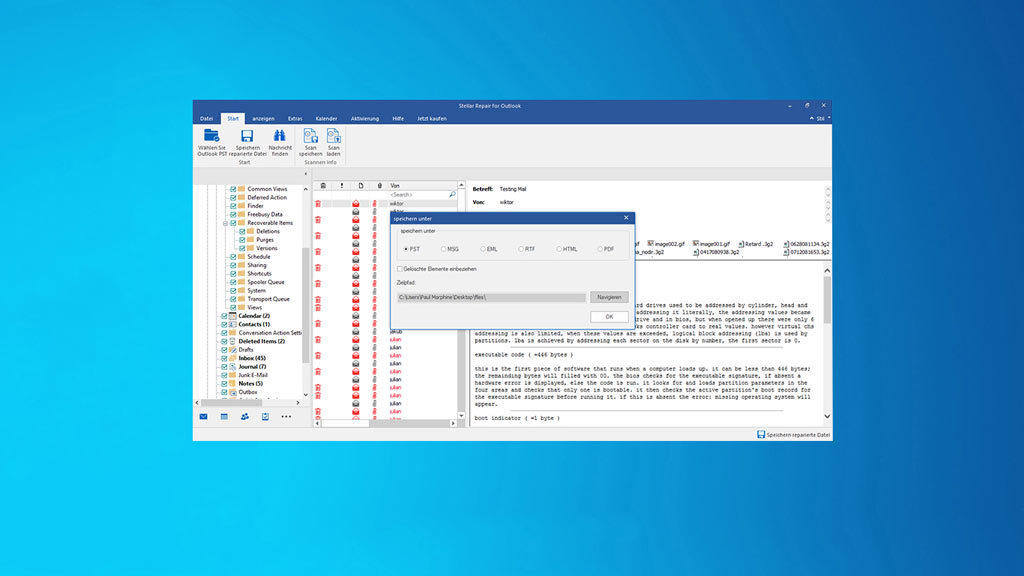Click the Deleted Items (2) bin icon

pyautogui.click(x=232, y=342)
